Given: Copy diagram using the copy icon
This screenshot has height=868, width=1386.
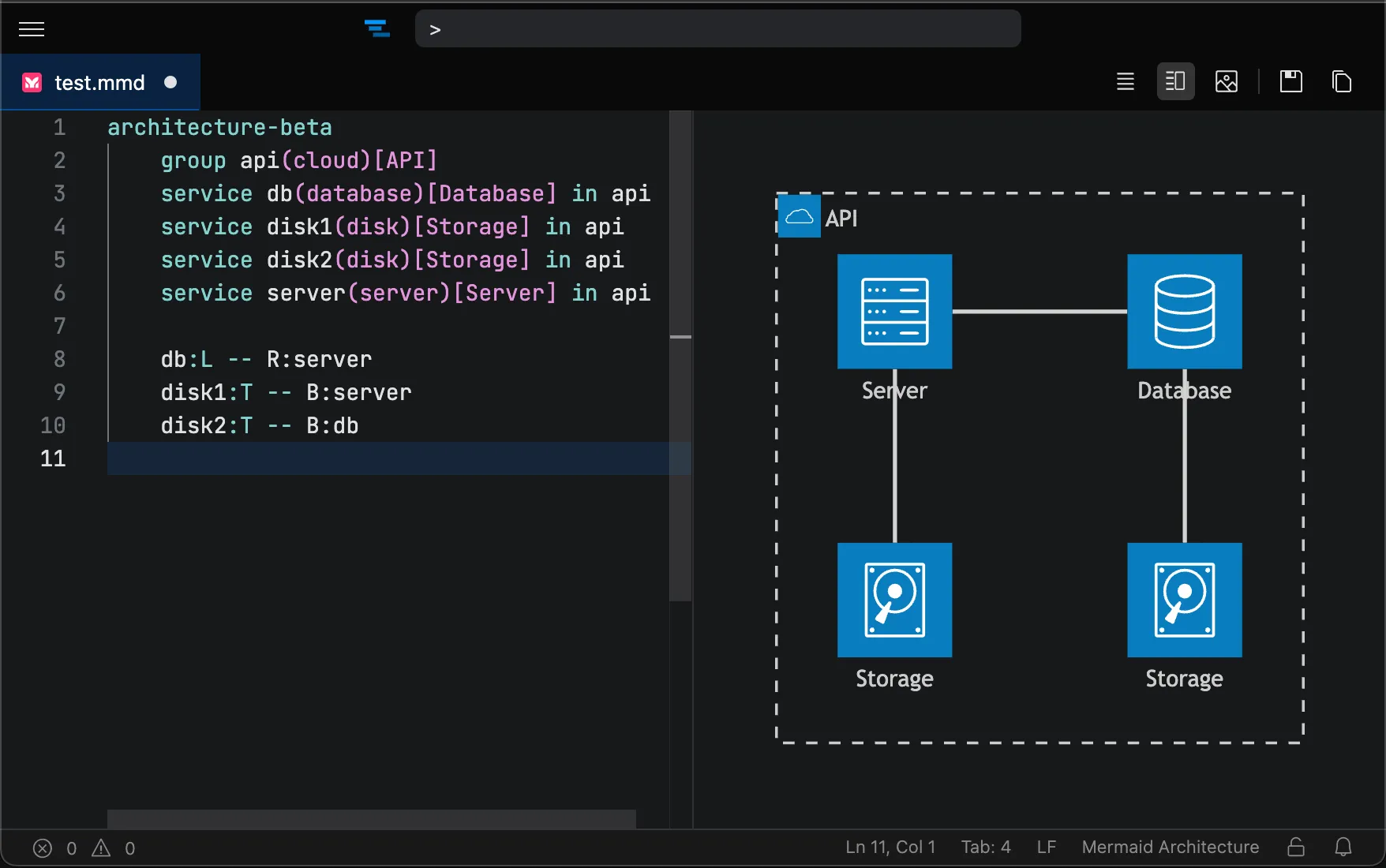Looking at the screenshot, I should 1341,81.
